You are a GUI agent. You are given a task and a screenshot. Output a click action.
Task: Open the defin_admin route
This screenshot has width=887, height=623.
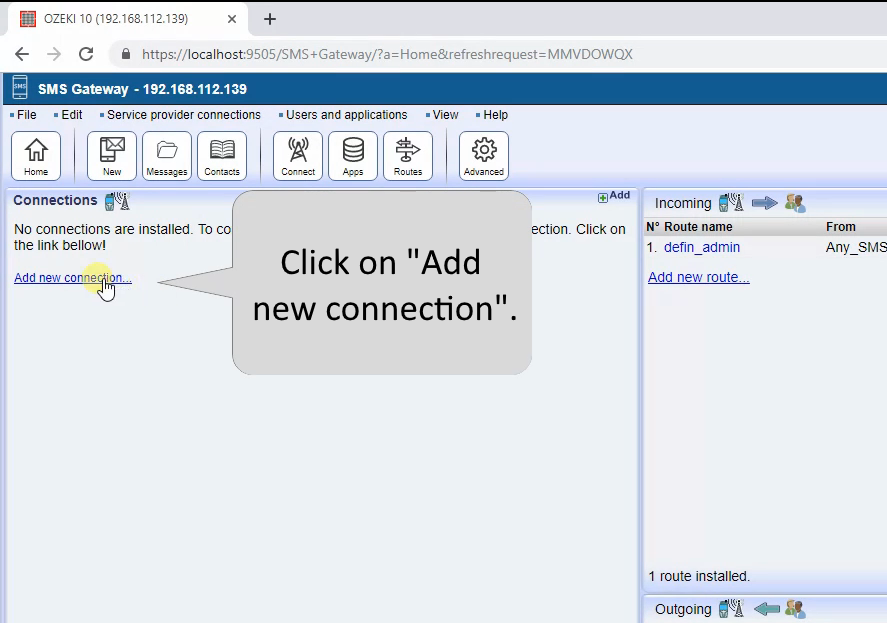coord(701,247)
